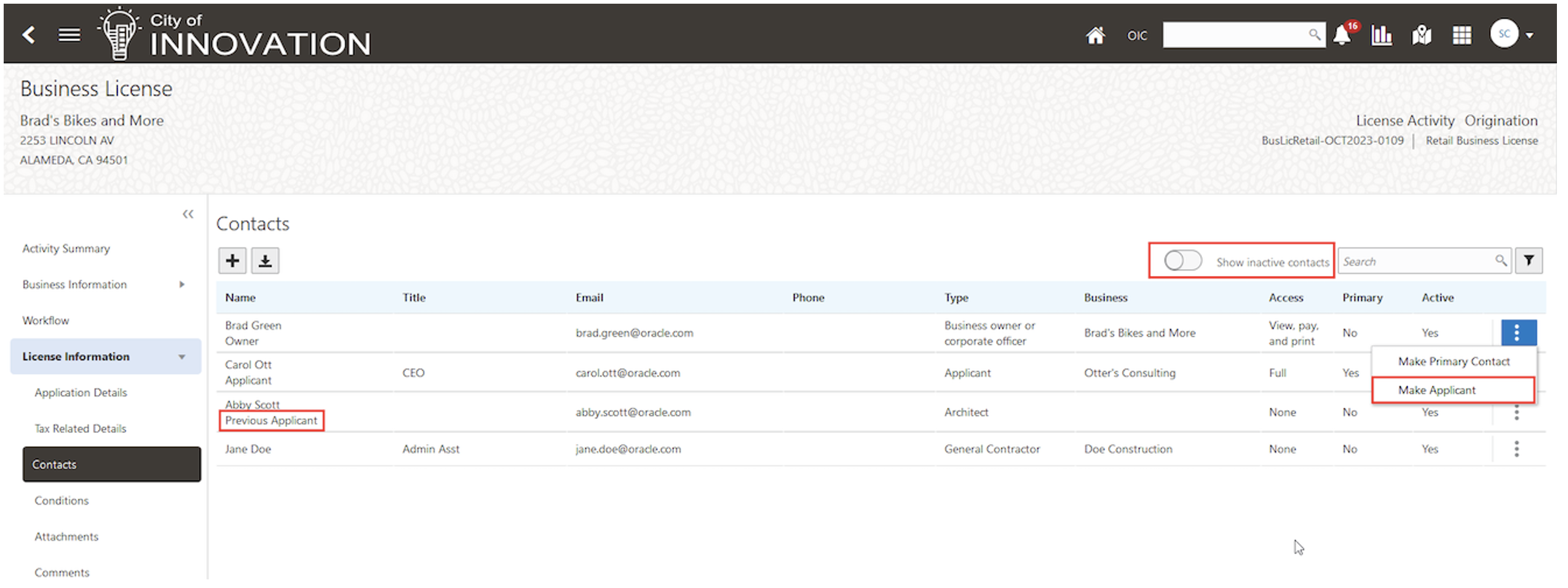The image size is (1568, 588).
Task: Sort by Email column header
Action: click(589, 298)
